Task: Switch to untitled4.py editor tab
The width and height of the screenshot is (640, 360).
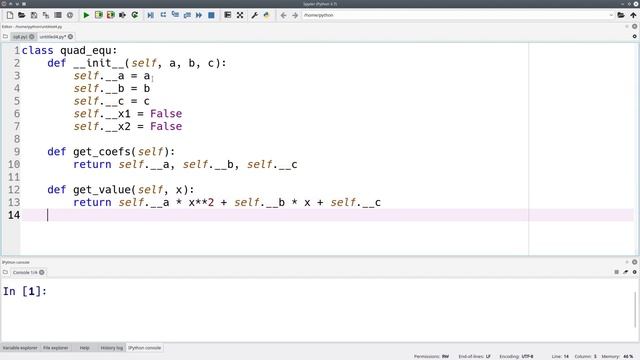Action: [x=53, y=37]
